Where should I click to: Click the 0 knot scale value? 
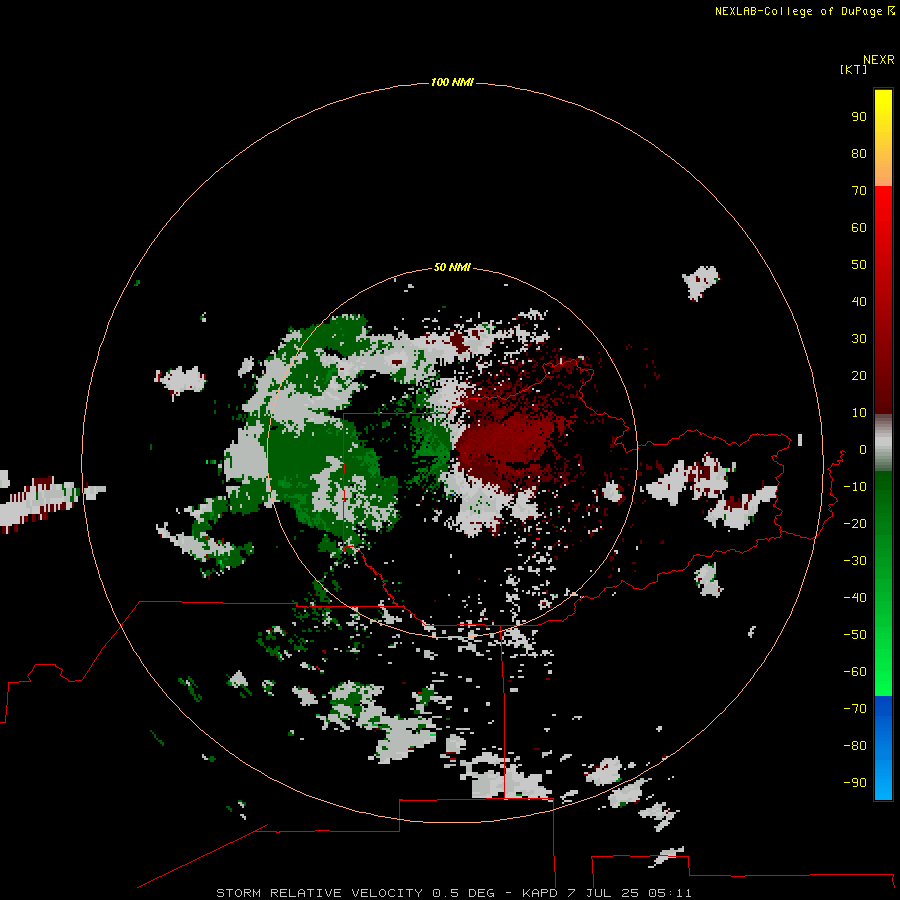(x=863, y=449)
